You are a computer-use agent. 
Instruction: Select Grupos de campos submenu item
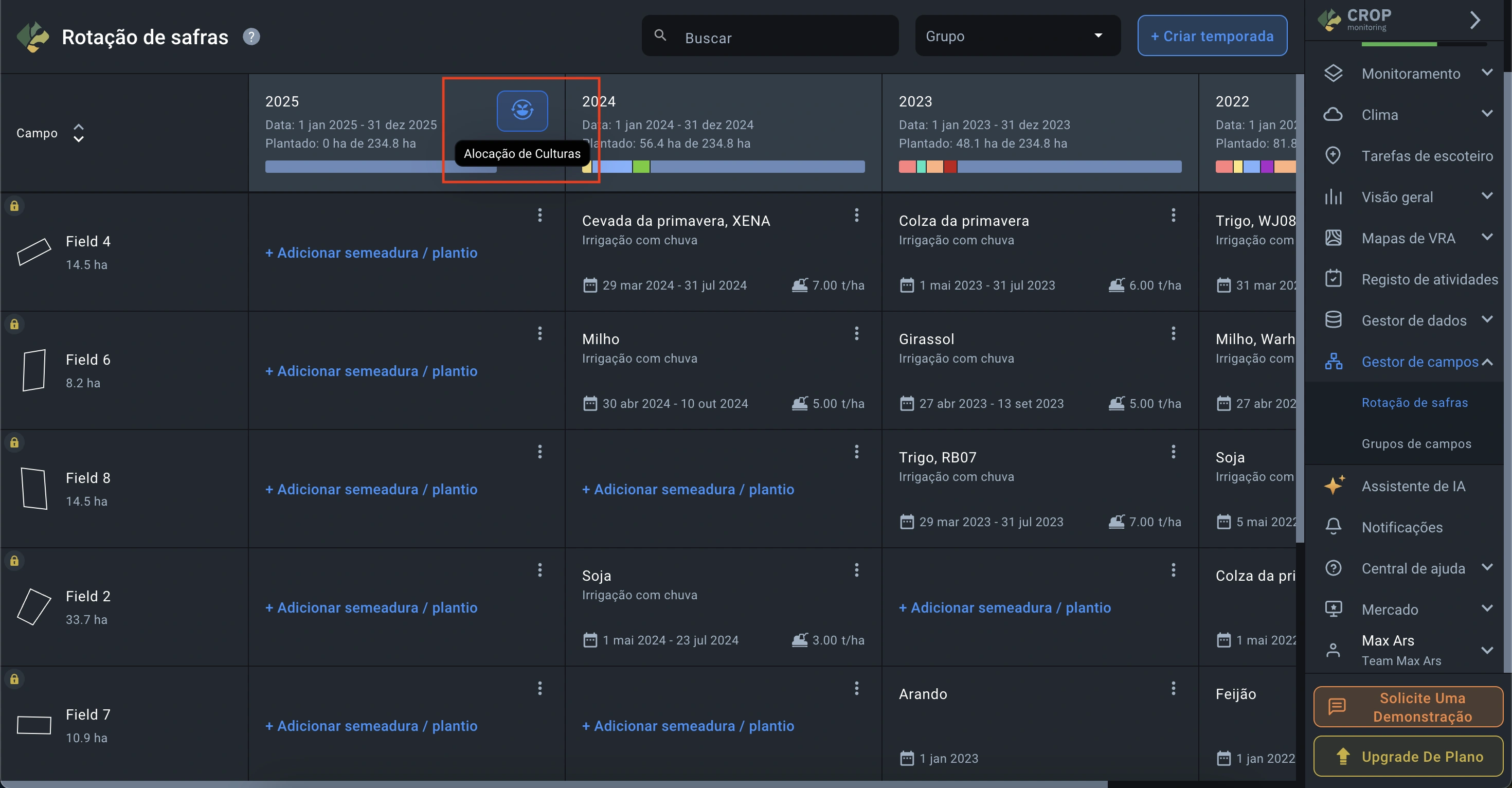click(x=1416, y=443)
